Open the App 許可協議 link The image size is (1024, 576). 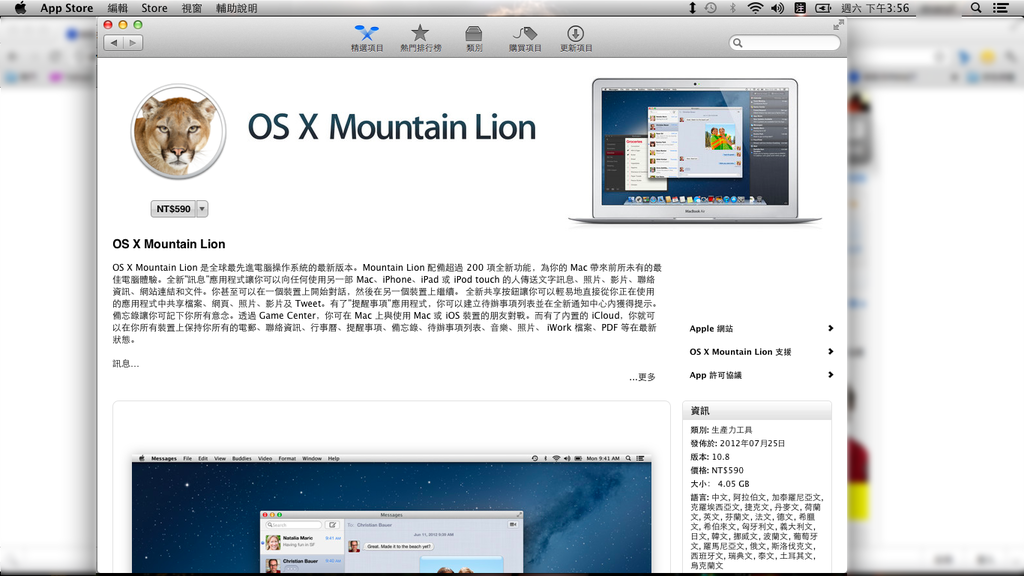coord(715,376)
